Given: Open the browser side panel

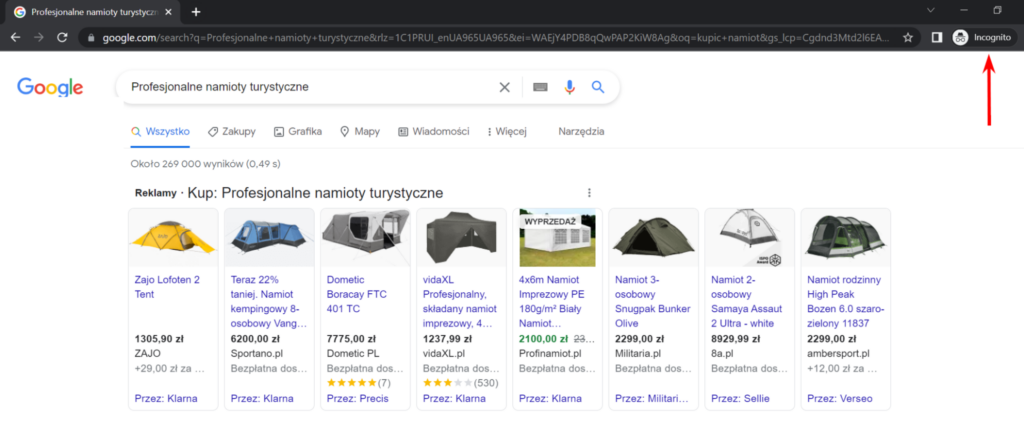Looking at the screenshot, I should (936, 37).
